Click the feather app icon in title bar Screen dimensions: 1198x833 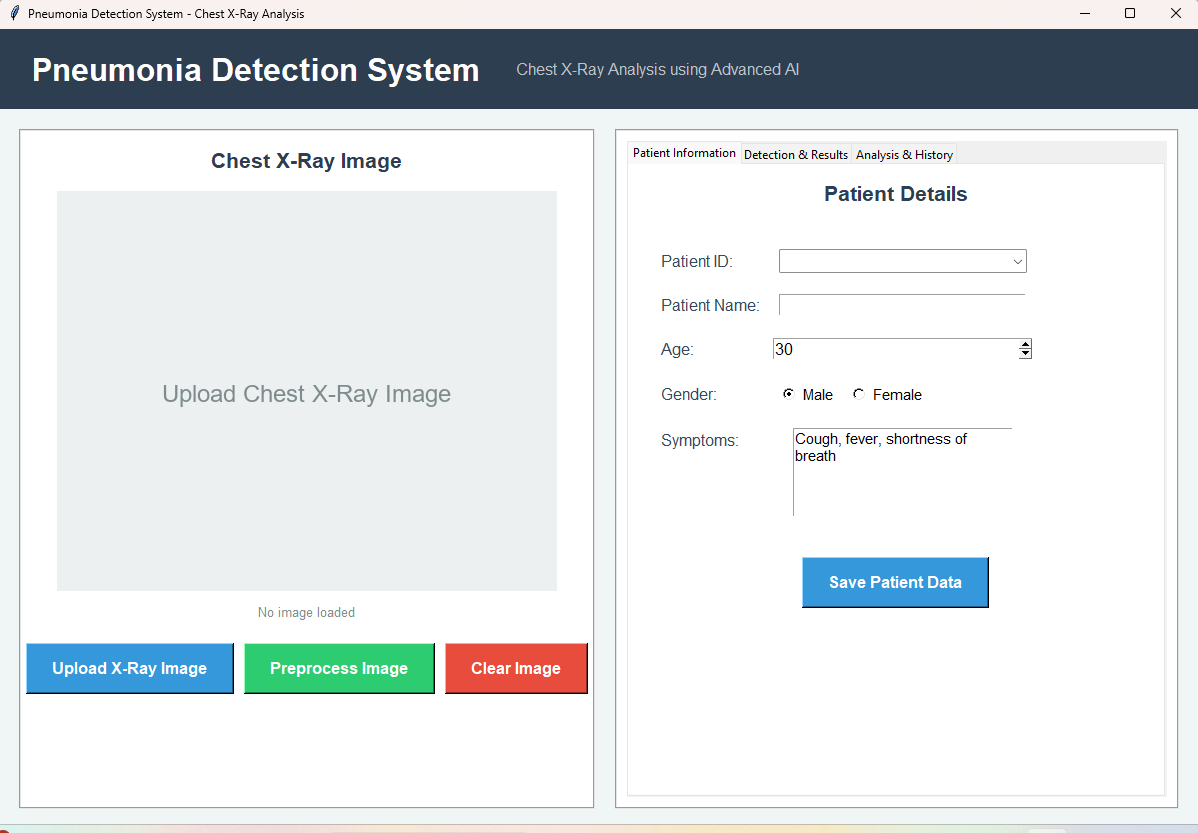[x=14, y=14]
